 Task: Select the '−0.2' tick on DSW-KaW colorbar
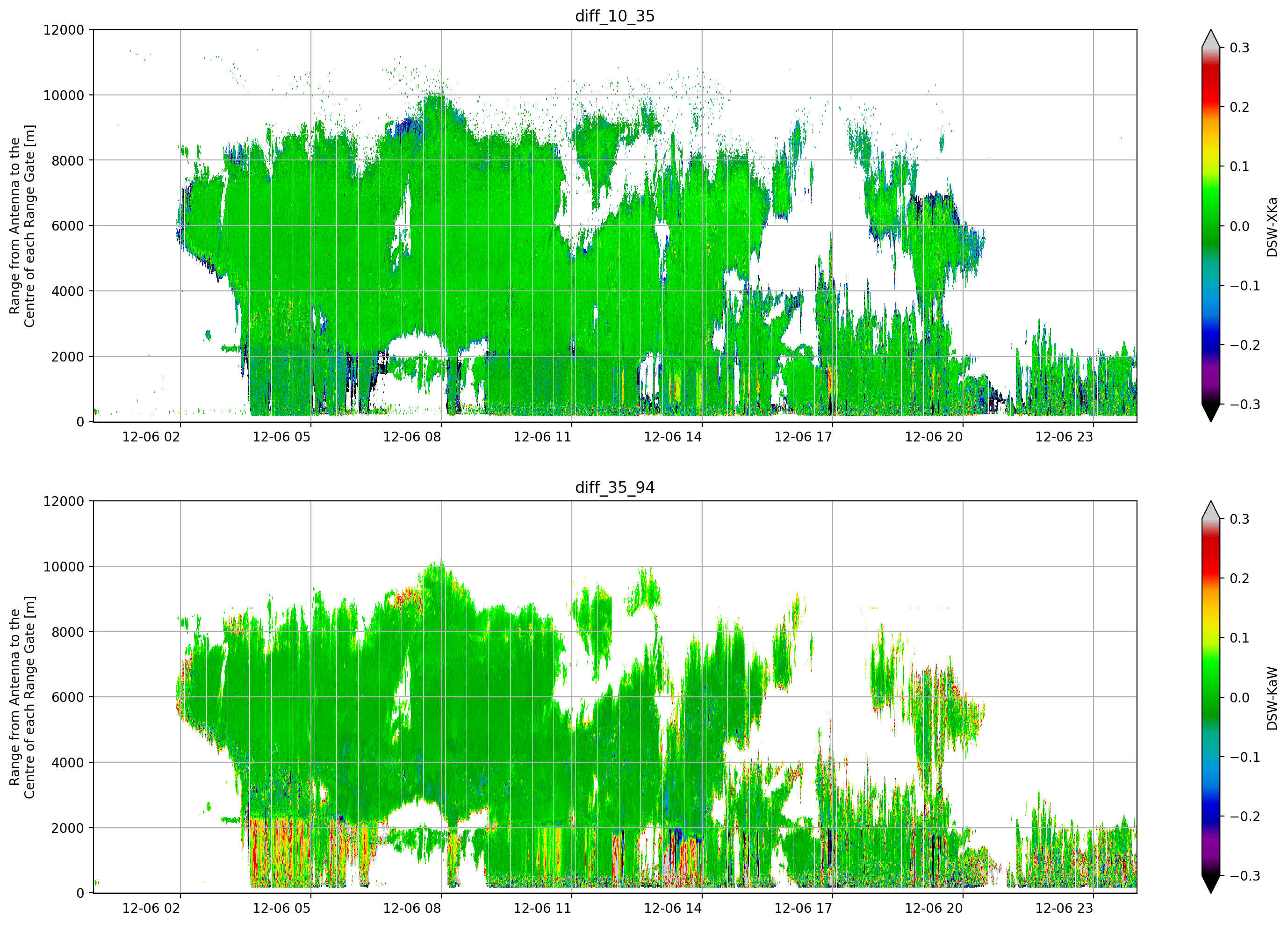pos(1245,817)
